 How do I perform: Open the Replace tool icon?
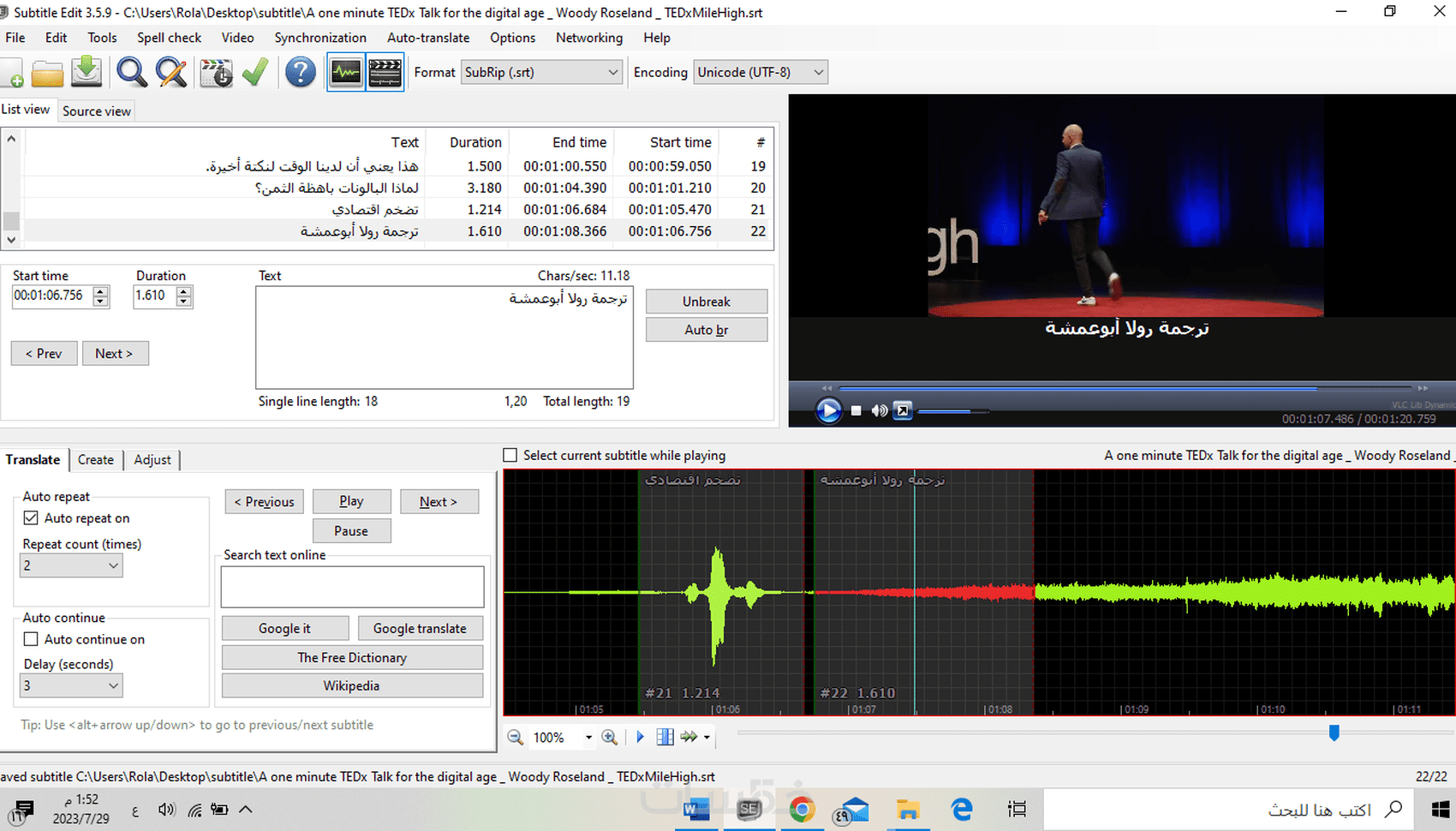171,73
